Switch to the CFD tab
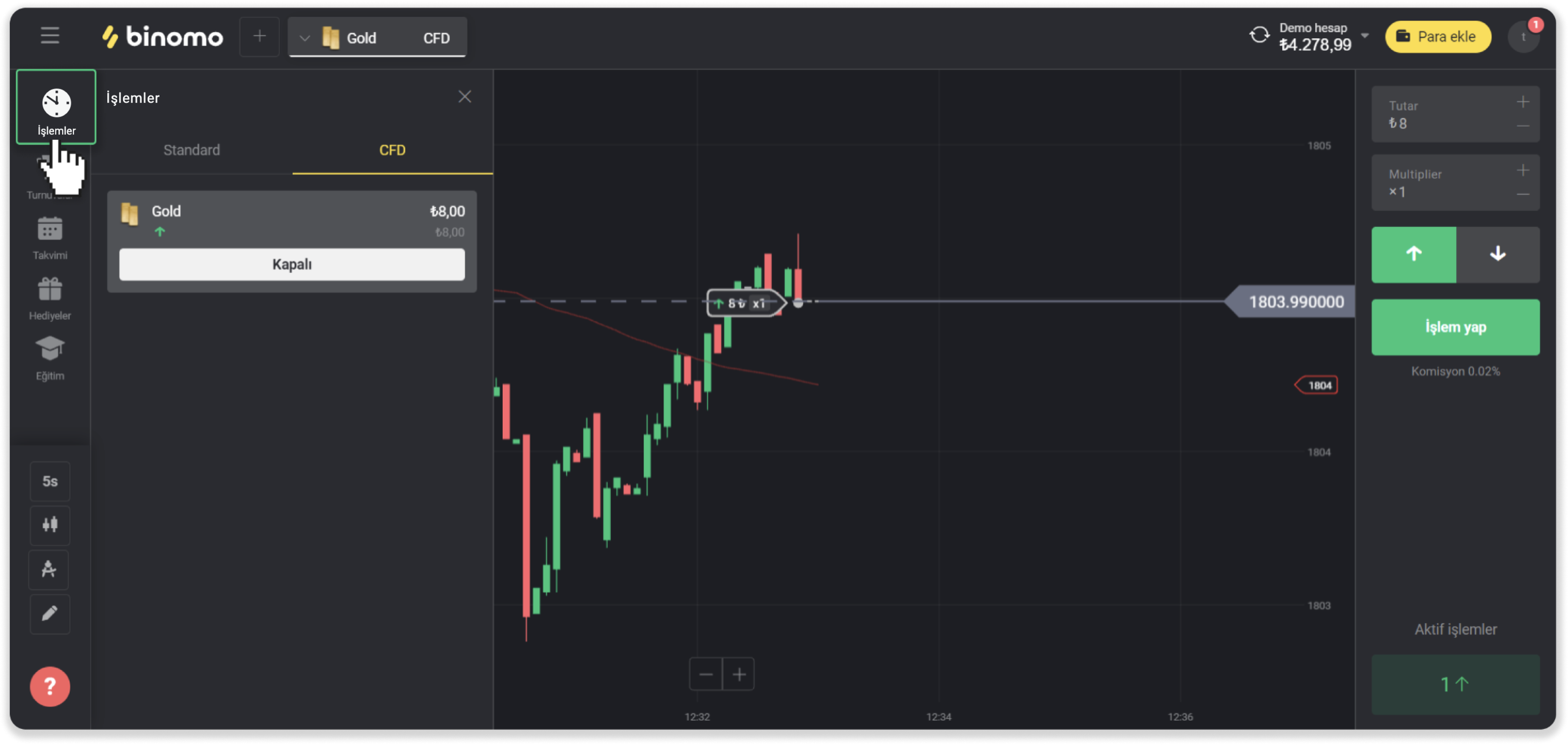 [393, 150]
